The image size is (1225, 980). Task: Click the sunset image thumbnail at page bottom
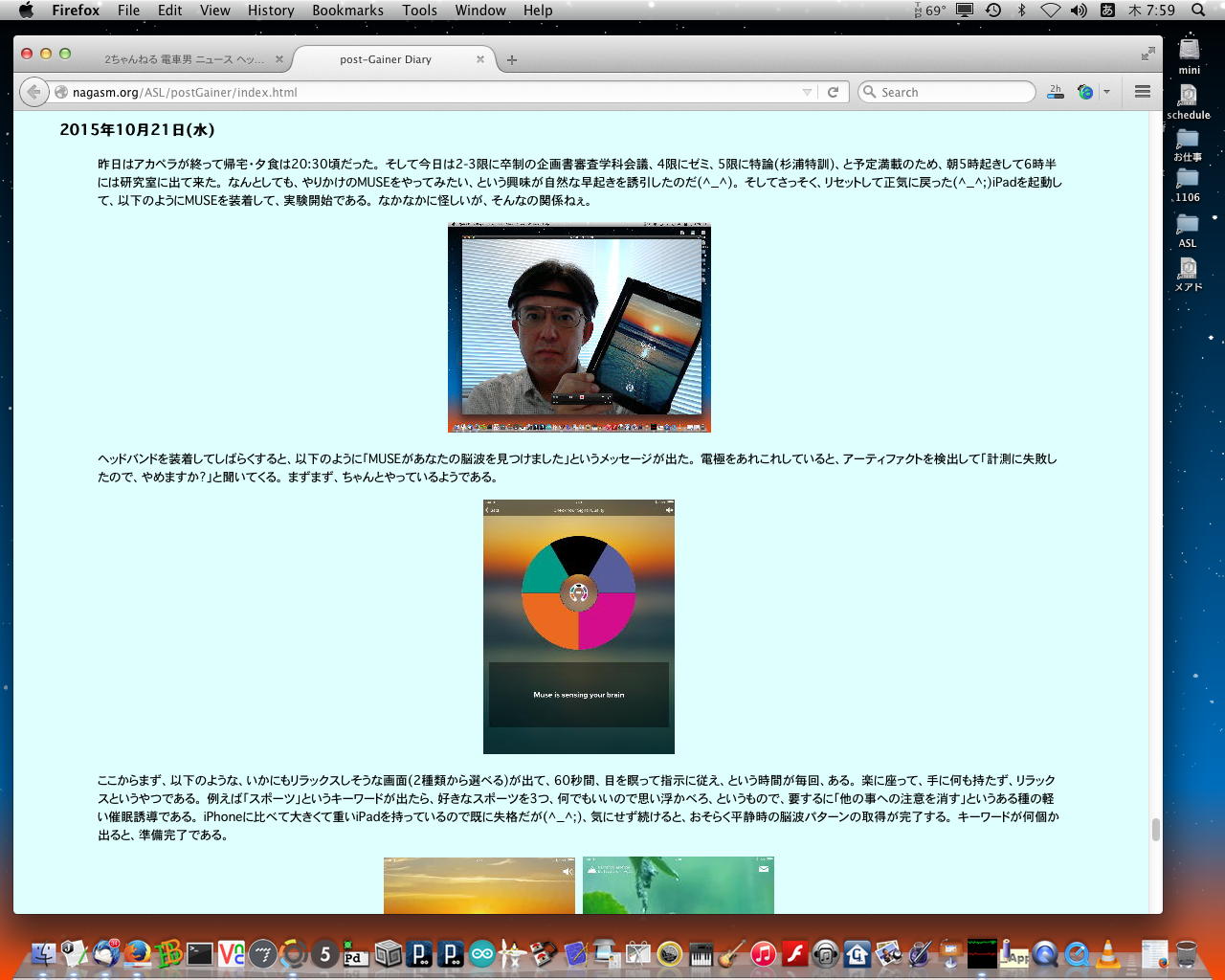479,885
